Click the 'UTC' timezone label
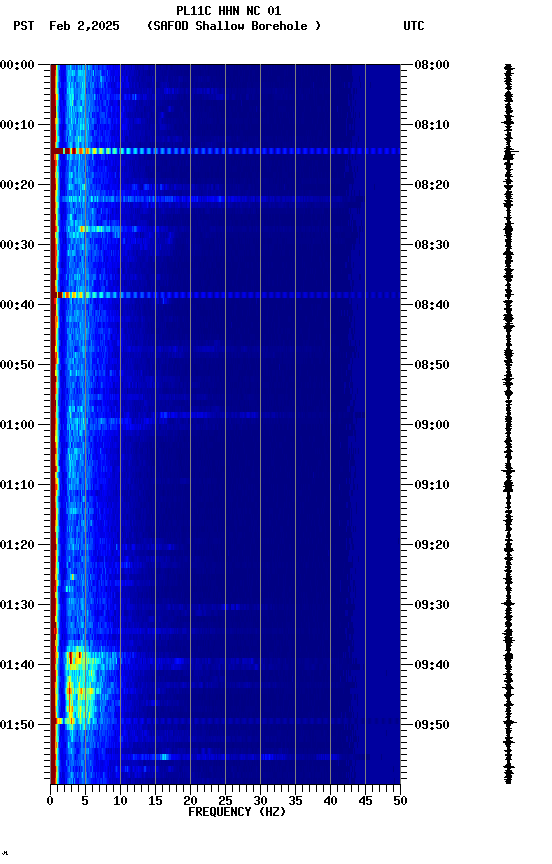Image resolution: width=552 pixels, height=864 pixels. pyautogui.click(x=414, y=26)
